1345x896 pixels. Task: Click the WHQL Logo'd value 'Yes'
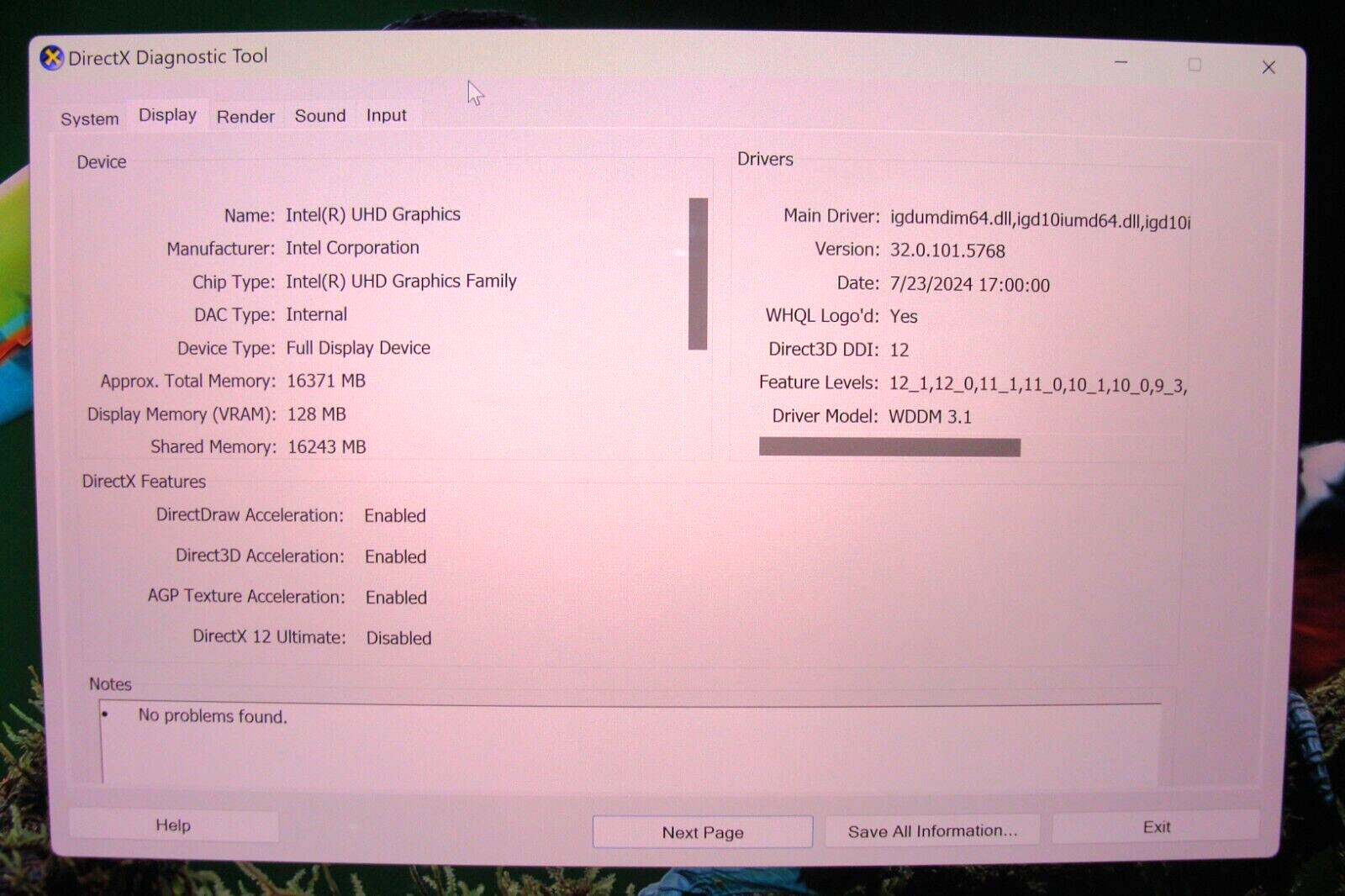click(x=904, y=317)
